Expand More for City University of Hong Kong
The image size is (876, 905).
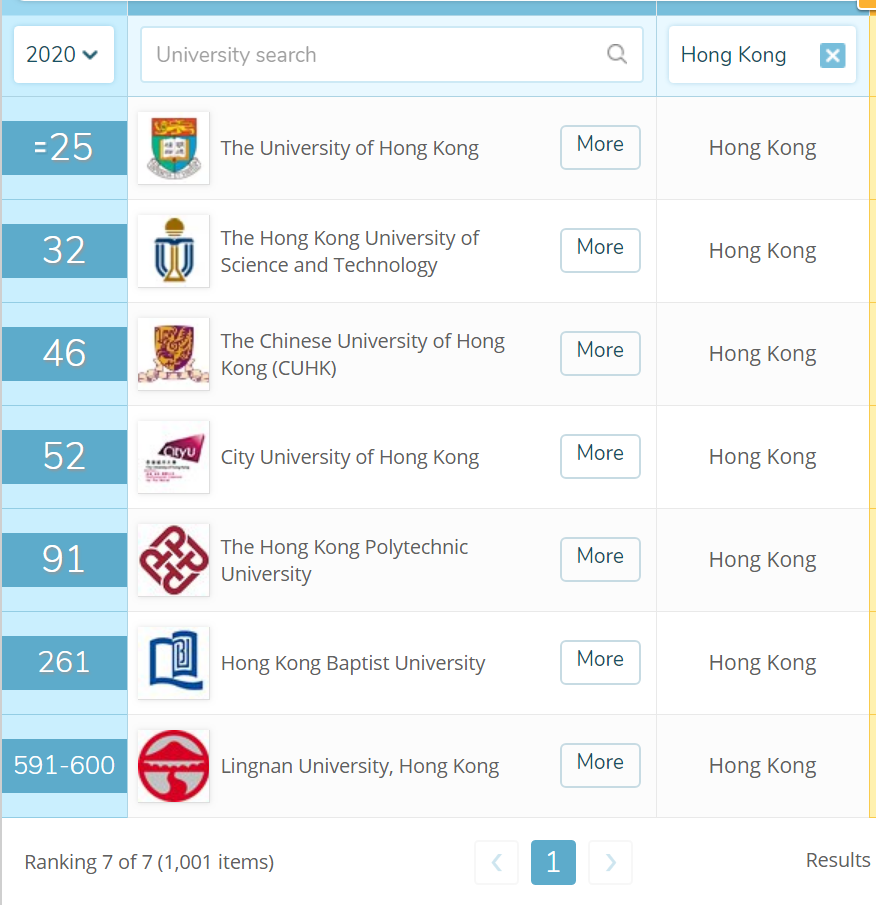point(600,454)
